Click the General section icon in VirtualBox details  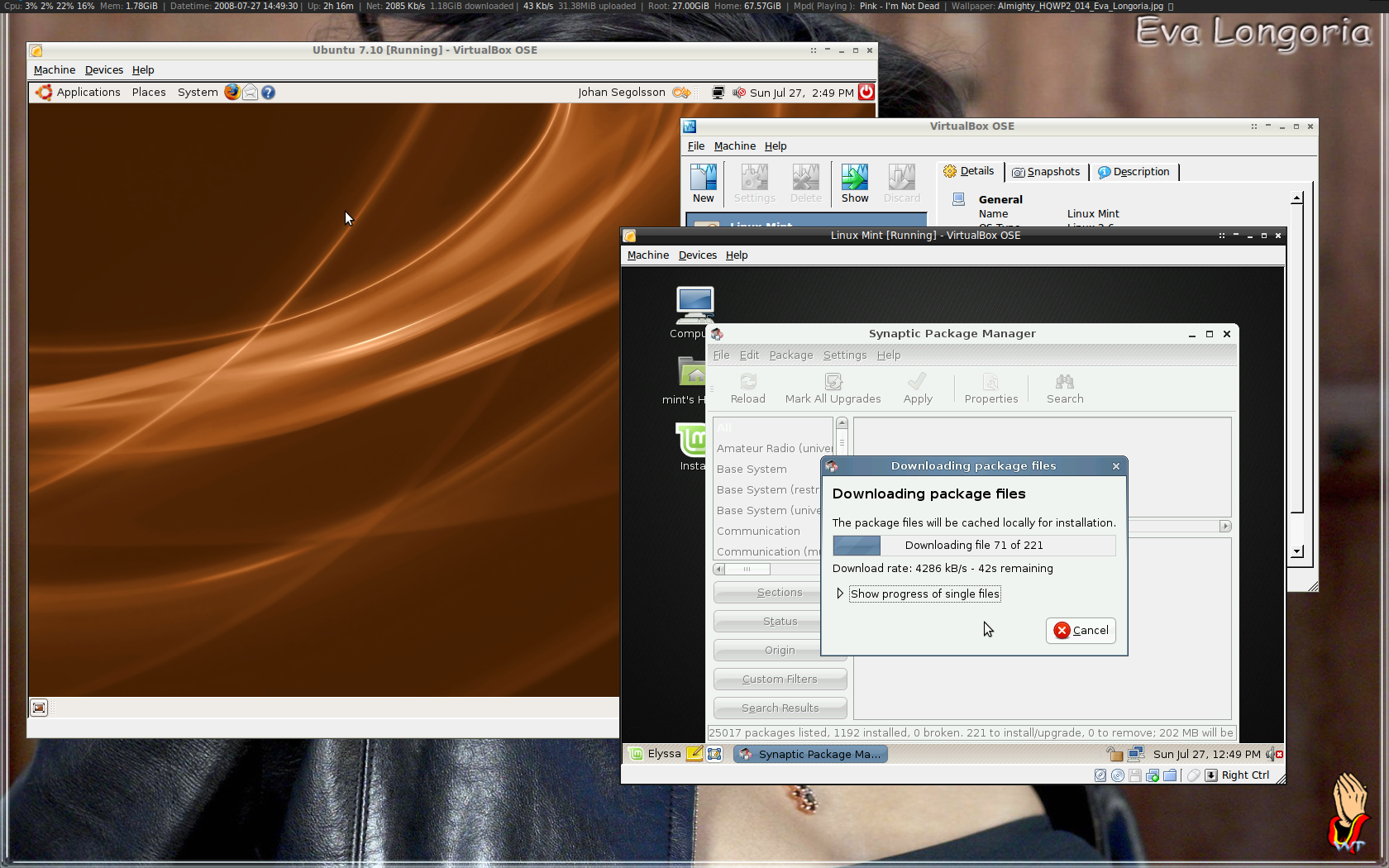coord(958,199)
